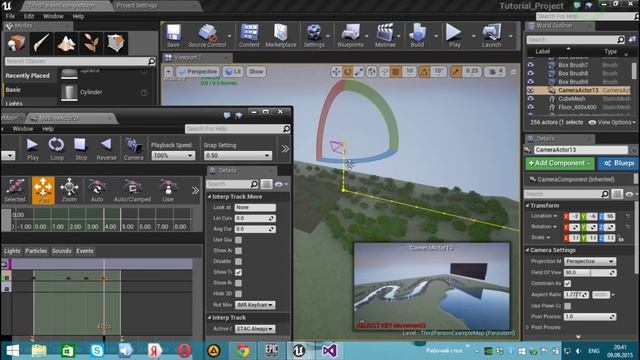Open the Playback Speed 100% dropdown
Screen dimensions: 640x360
[x=173, y=156]
